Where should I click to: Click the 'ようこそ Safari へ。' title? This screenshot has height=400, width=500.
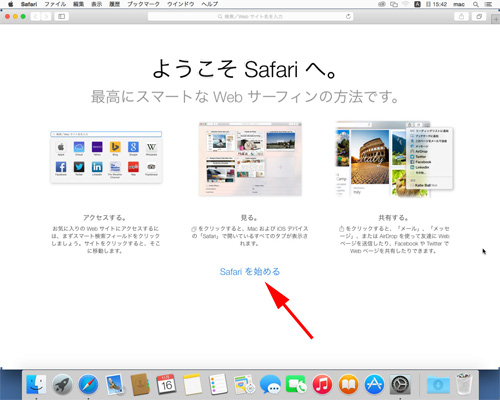(245, 69)
